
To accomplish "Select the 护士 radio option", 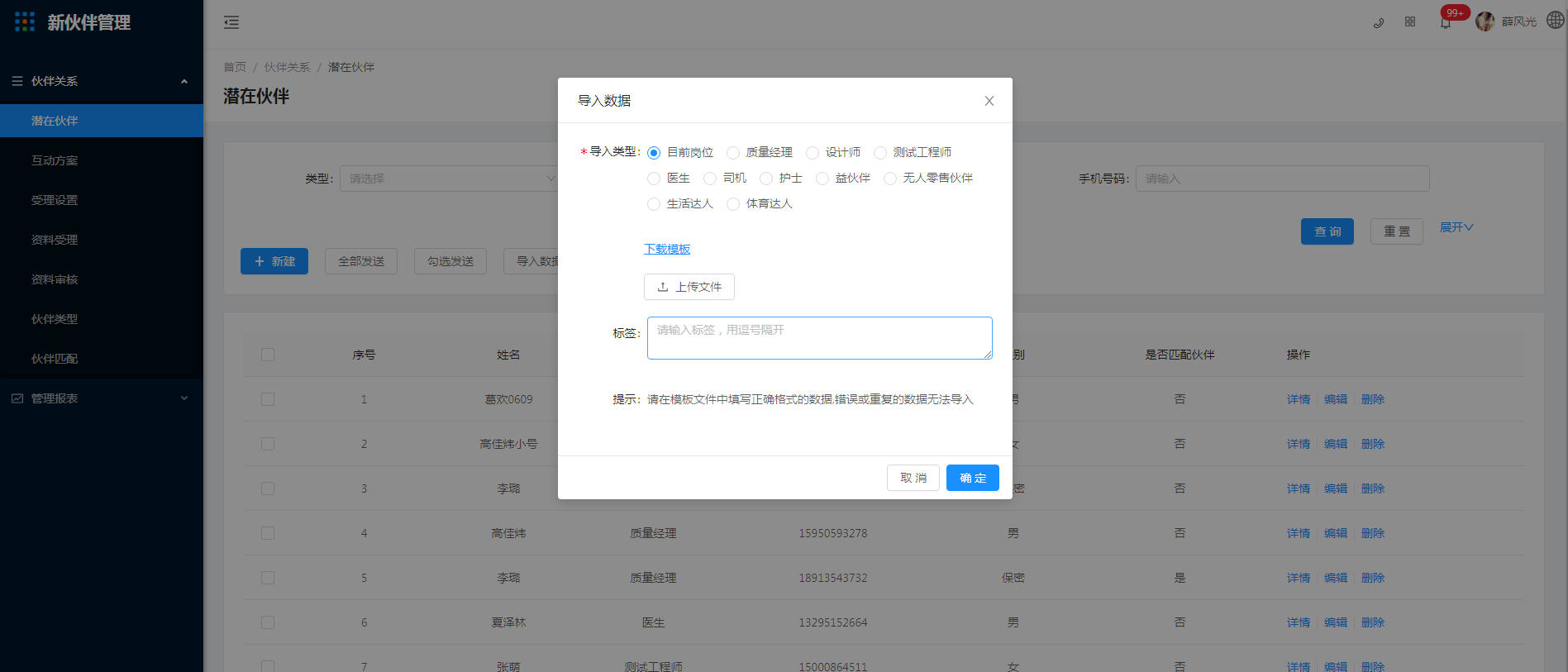I will click(766, 179).
